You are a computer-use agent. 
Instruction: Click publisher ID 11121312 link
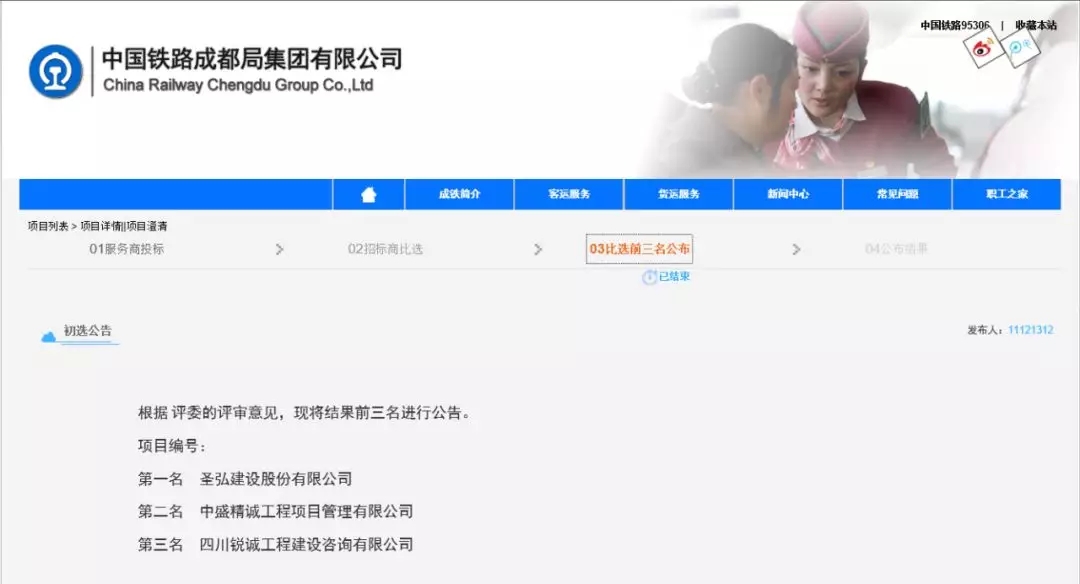(1030, 330)
